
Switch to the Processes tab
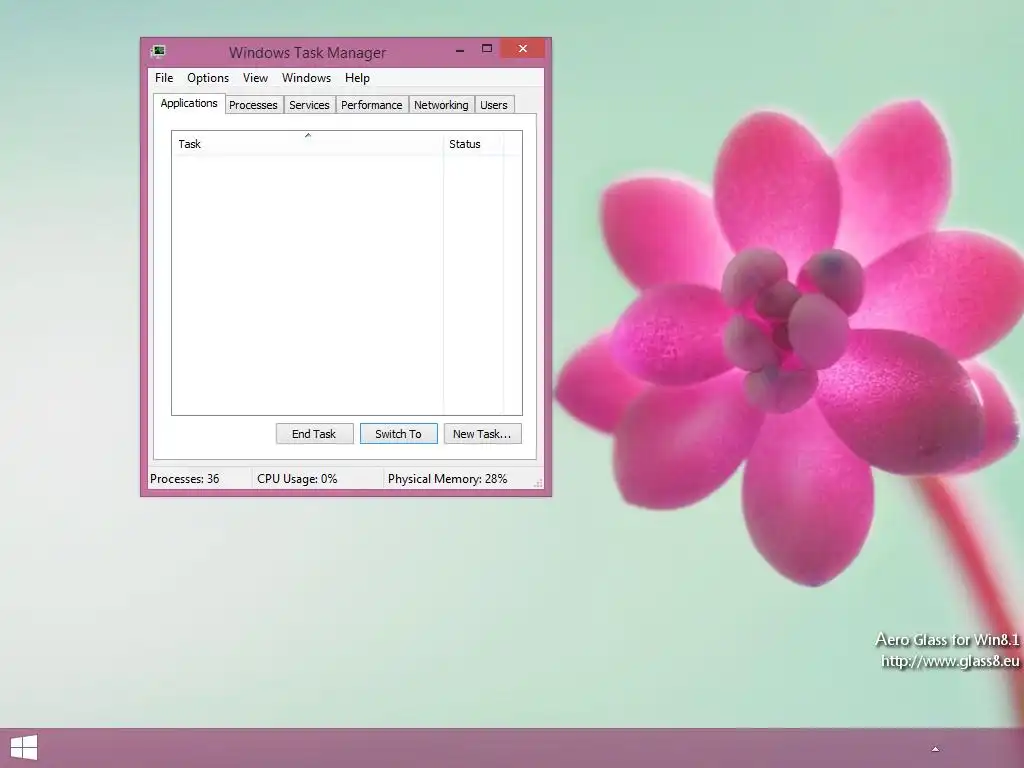[x=253, y=105]
